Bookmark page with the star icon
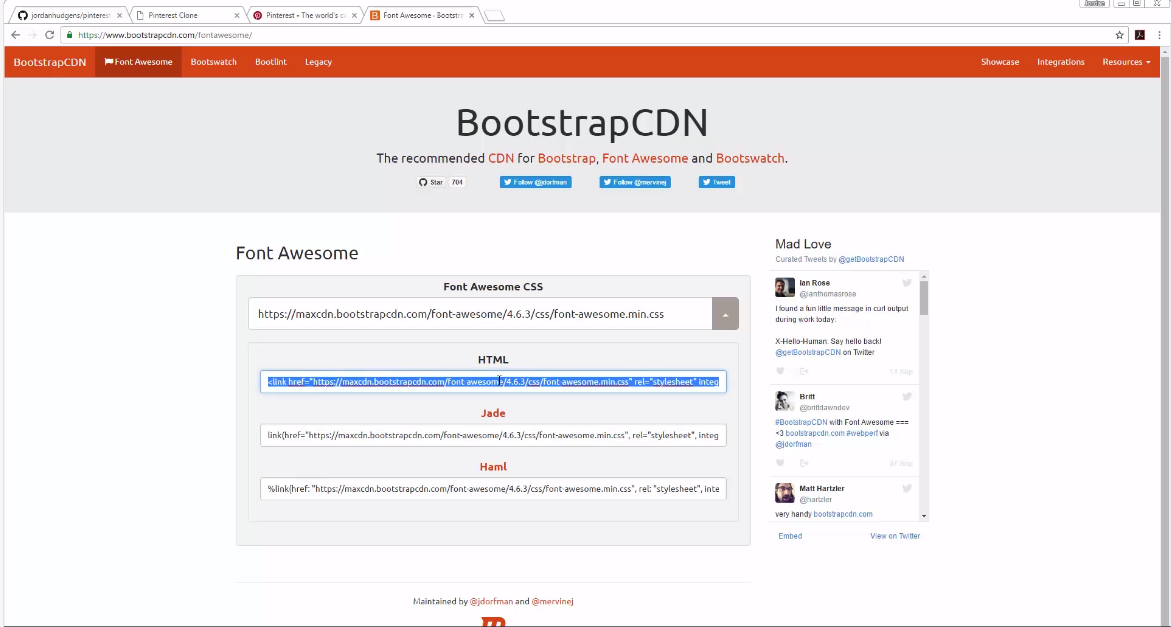This screenshot has width=1171, height=627. point(1119,35)
